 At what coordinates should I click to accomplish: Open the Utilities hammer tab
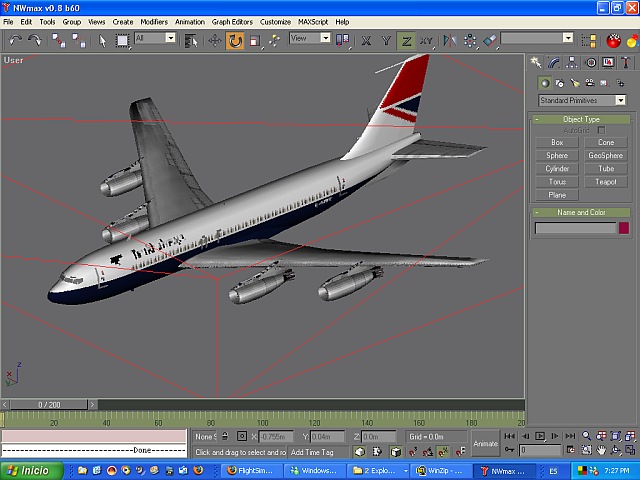click(626, 63)
